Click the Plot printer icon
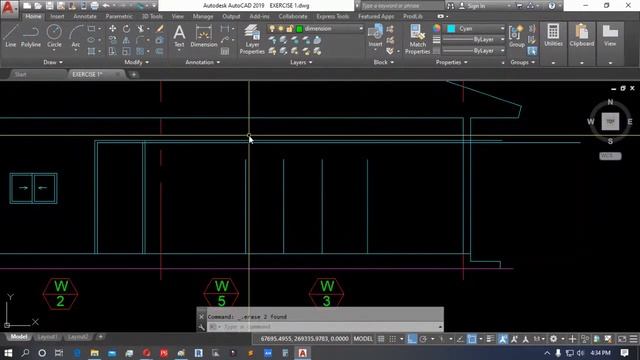 click(94, 6)
